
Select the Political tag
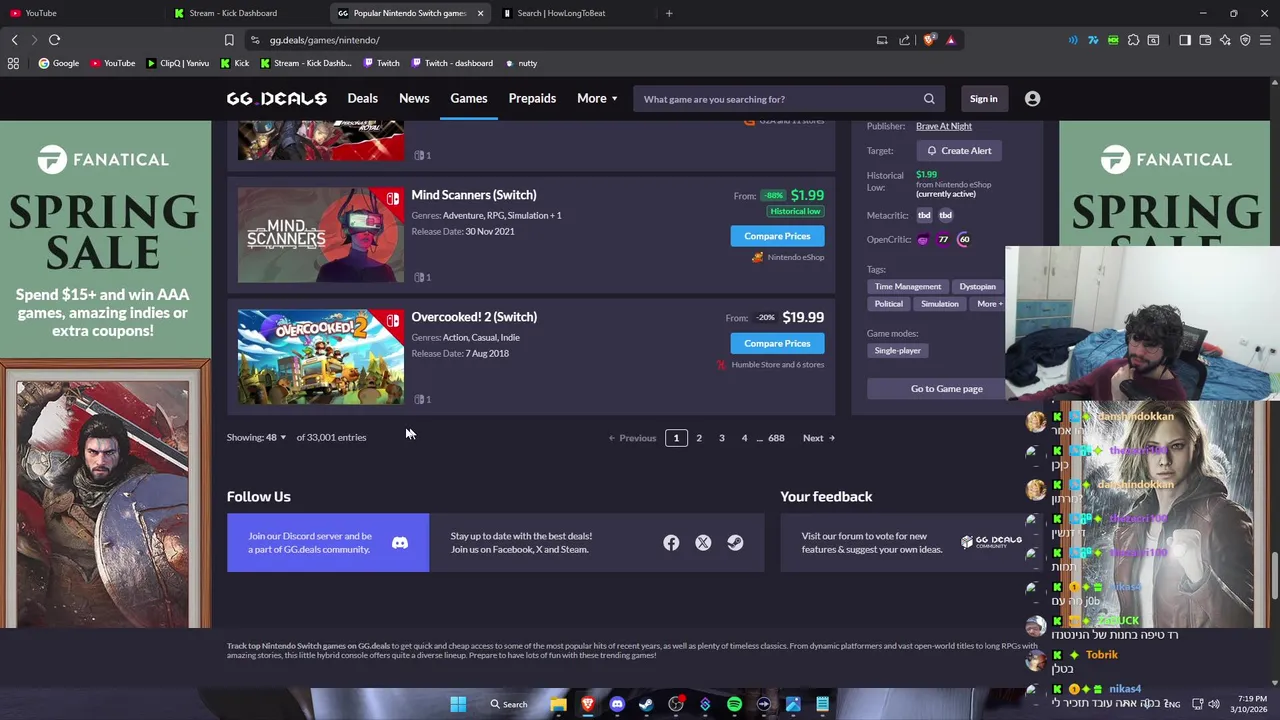(x=888, y=304)
